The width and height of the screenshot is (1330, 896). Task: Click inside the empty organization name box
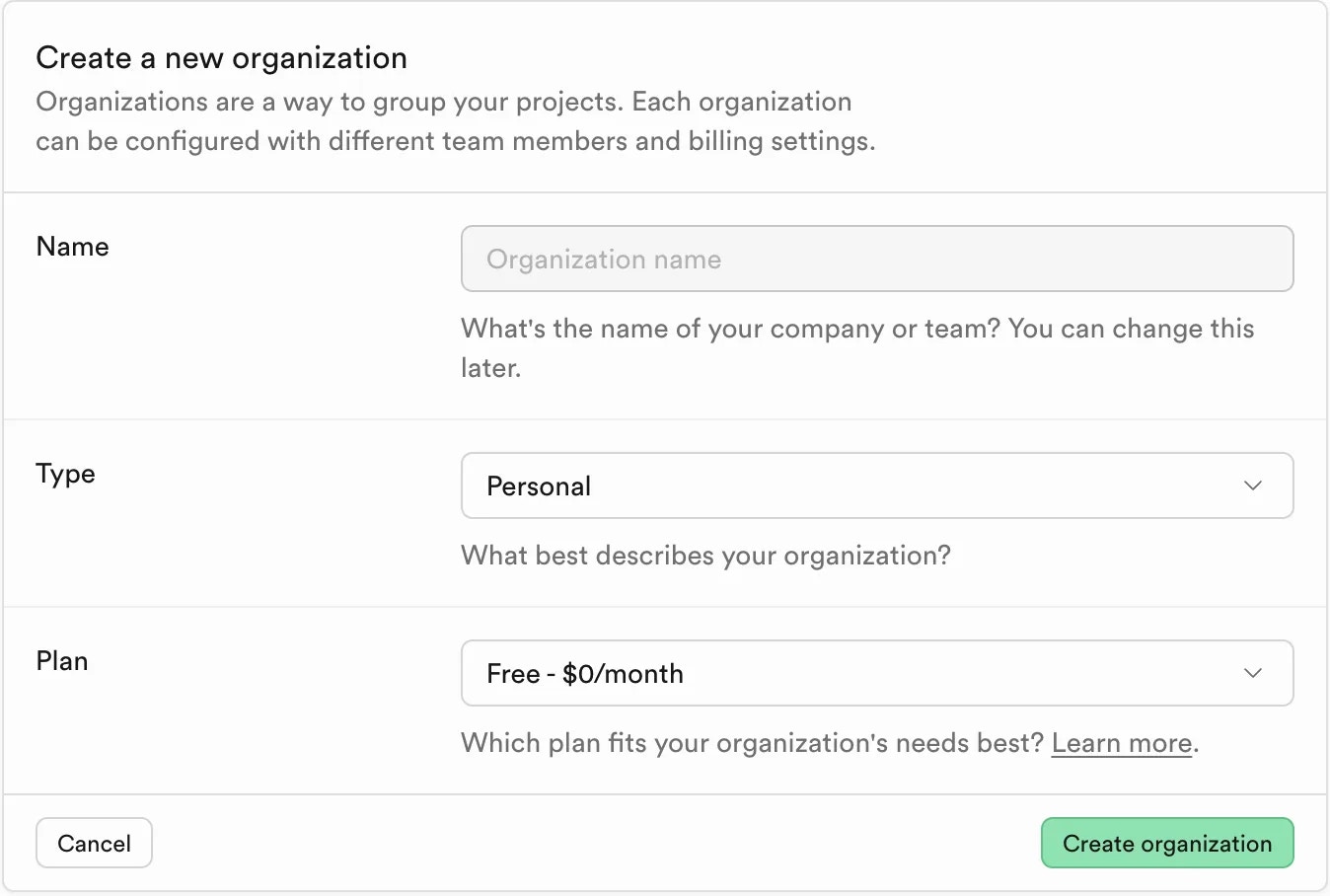pos(876,259)
